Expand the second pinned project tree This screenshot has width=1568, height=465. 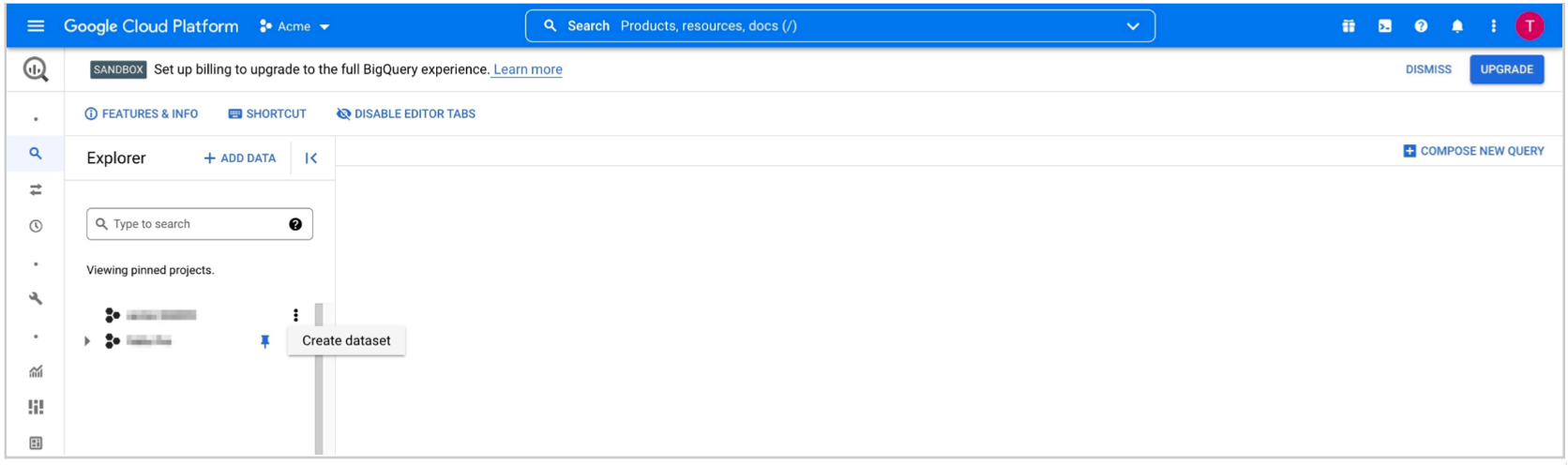(87, 341)
